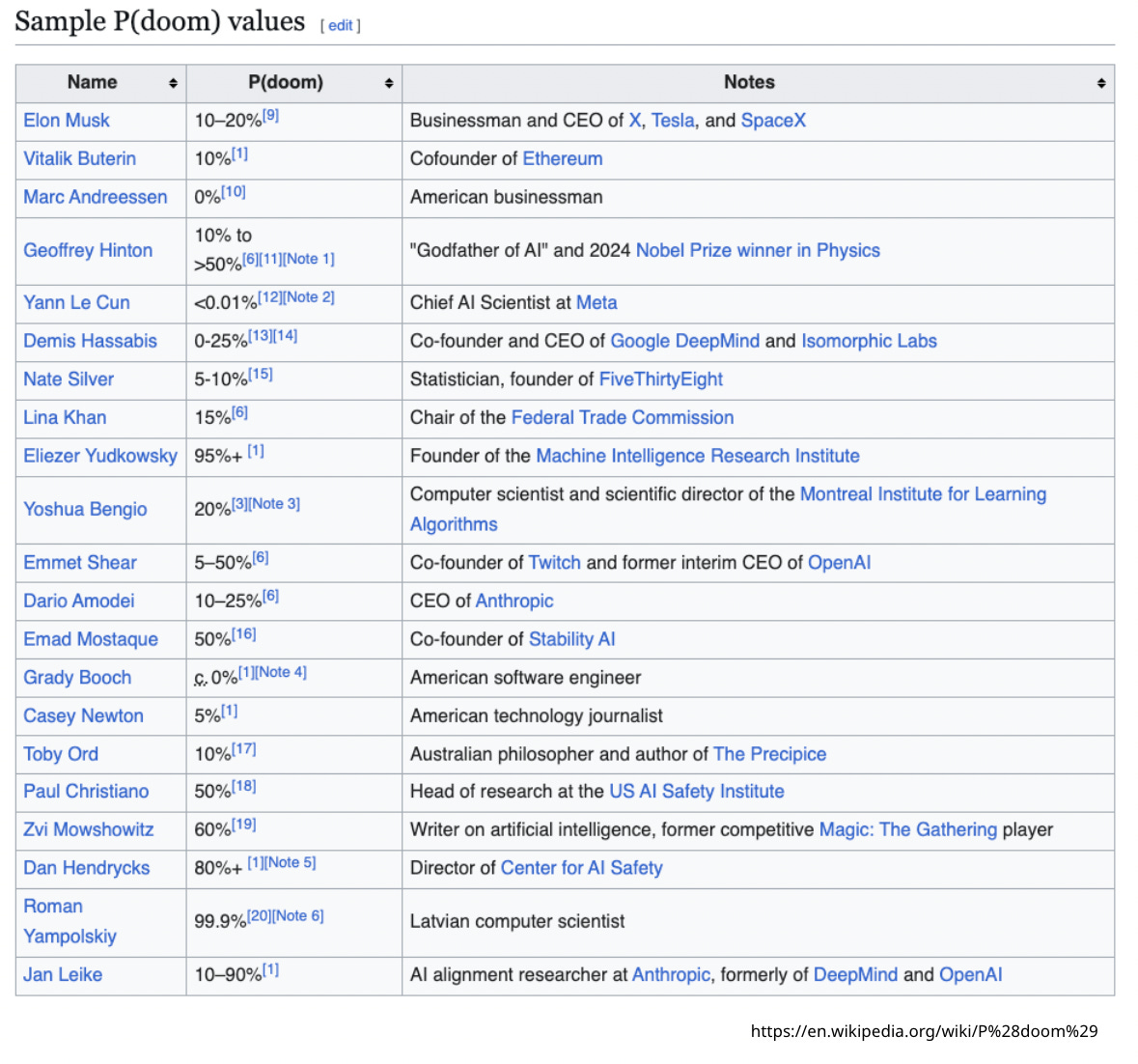
Task: Follow the X link in Musk row
Action: 634,121
